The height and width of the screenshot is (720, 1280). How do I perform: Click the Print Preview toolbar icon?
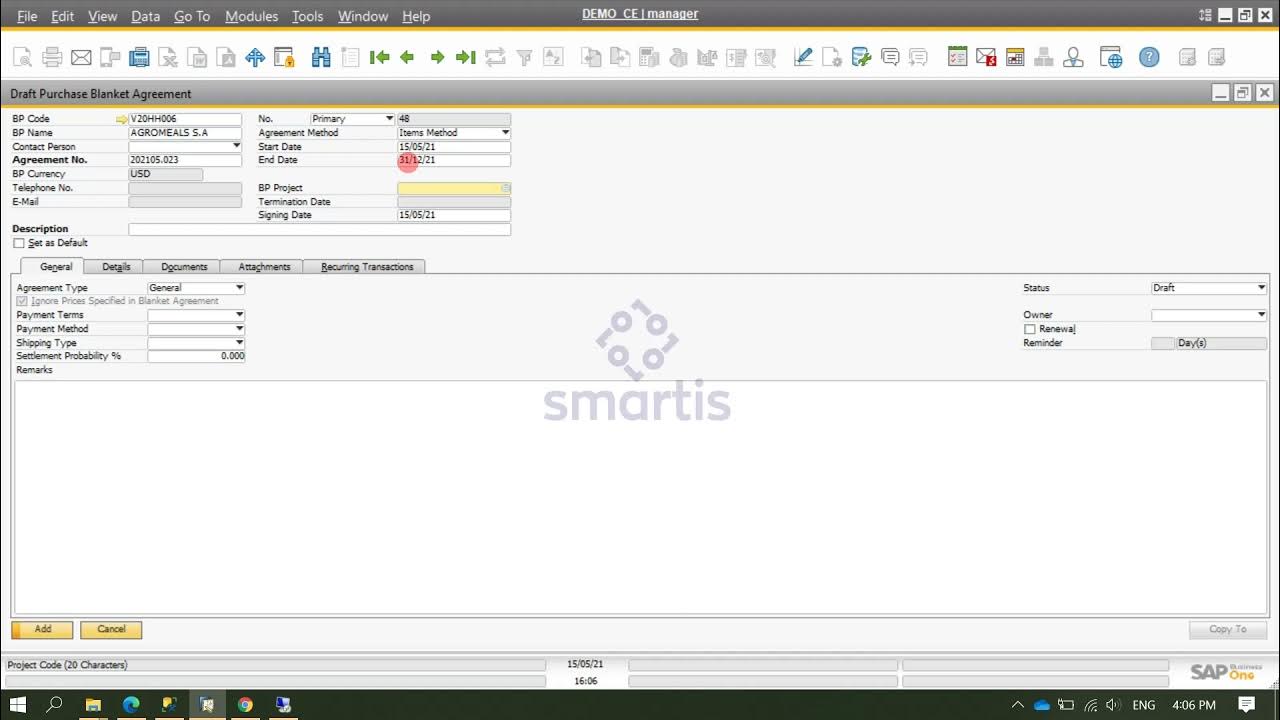[x=22, y=58]
